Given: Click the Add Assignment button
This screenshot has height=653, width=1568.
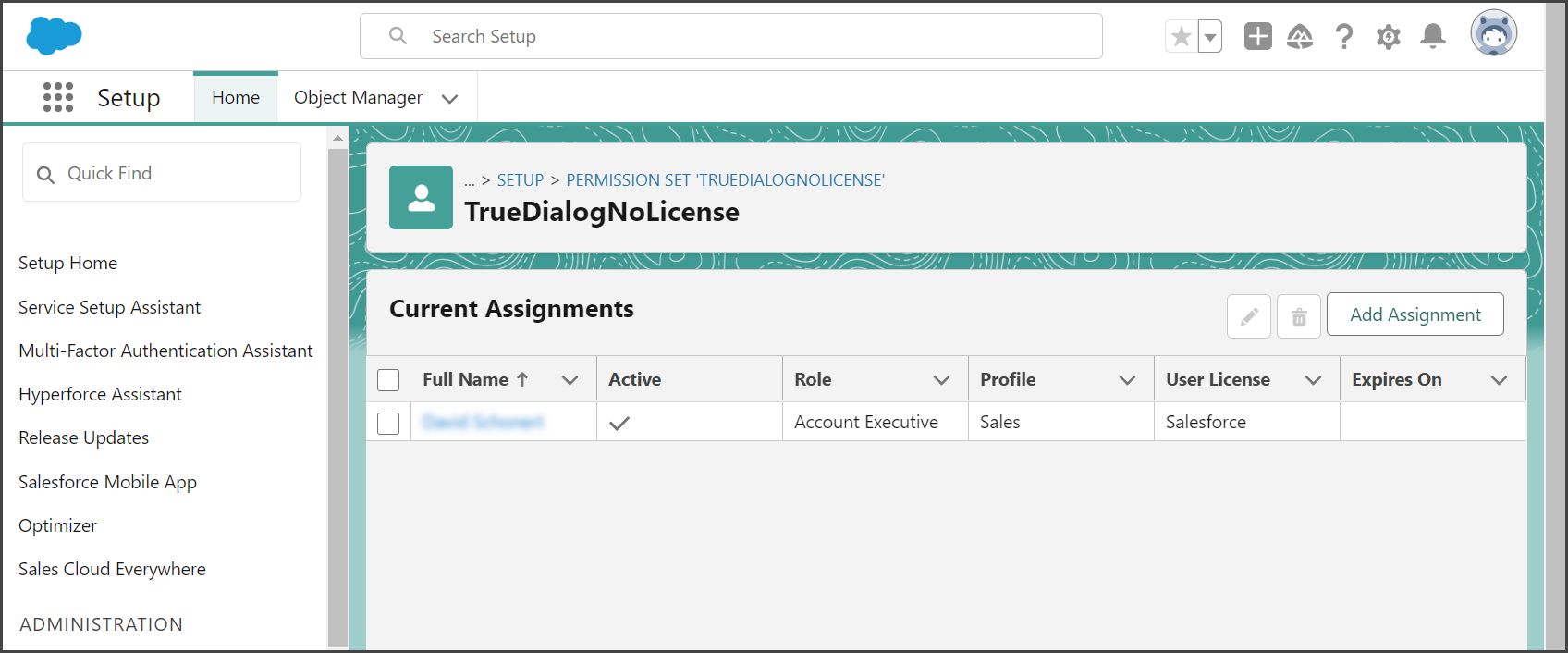Looking at the screenshot, I should click(1415, 314).
